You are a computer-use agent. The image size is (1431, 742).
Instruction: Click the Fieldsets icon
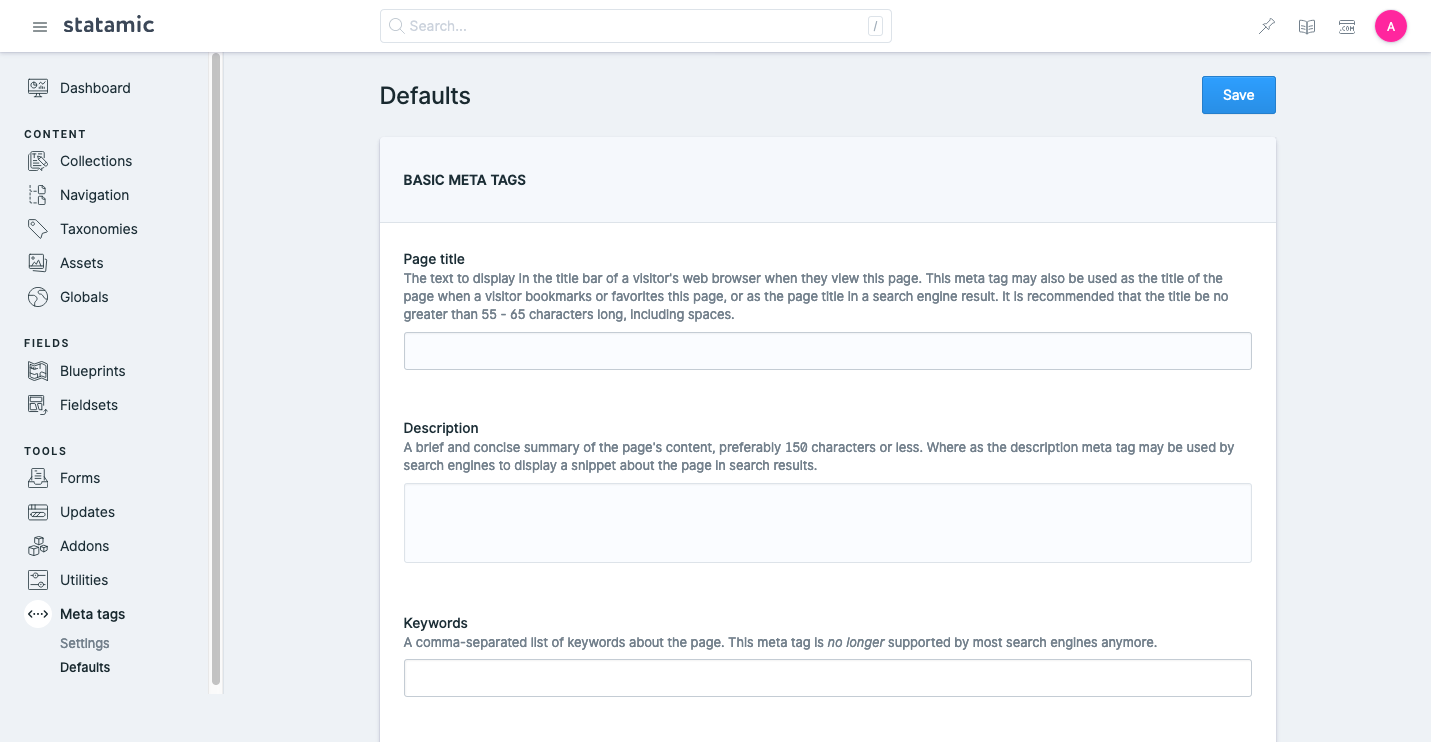click(x=38, y=405)
